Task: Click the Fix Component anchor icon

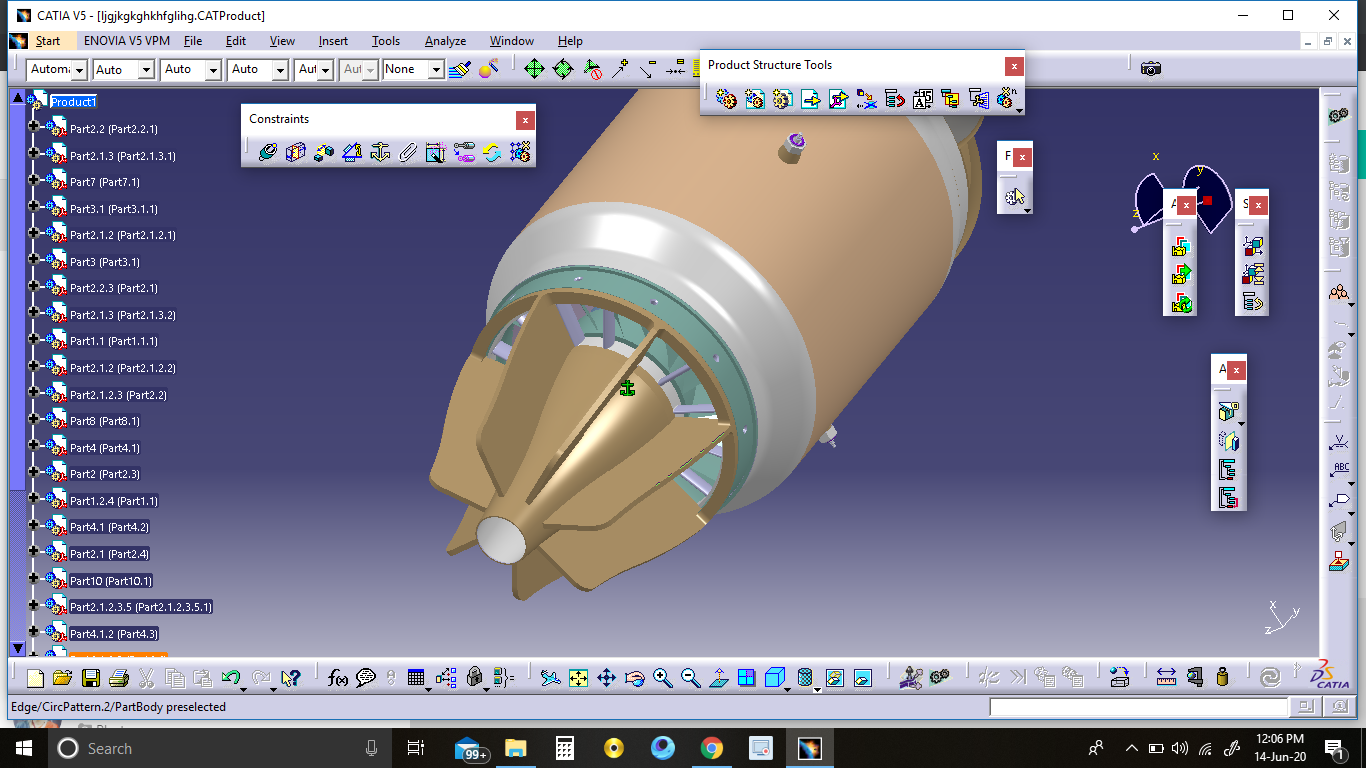Action: click(379, 152)
